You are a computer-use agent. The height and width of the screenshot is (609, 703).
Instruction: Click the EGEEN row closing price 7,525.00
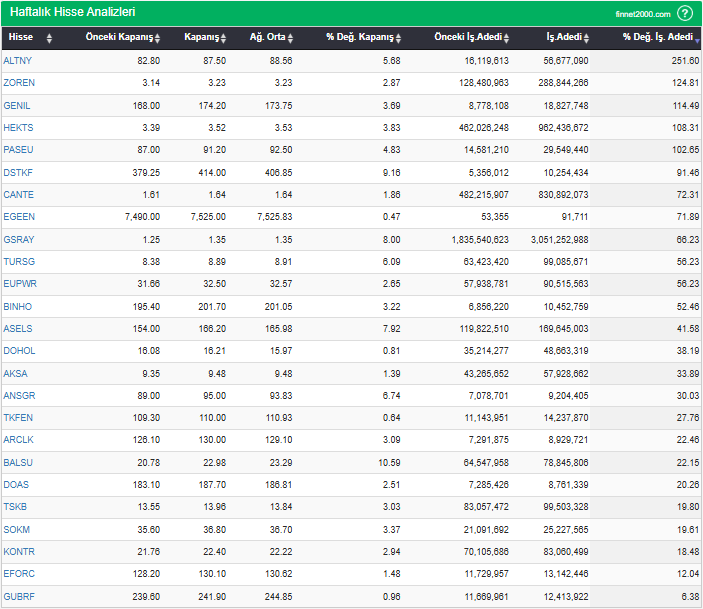tap(207, 217)
